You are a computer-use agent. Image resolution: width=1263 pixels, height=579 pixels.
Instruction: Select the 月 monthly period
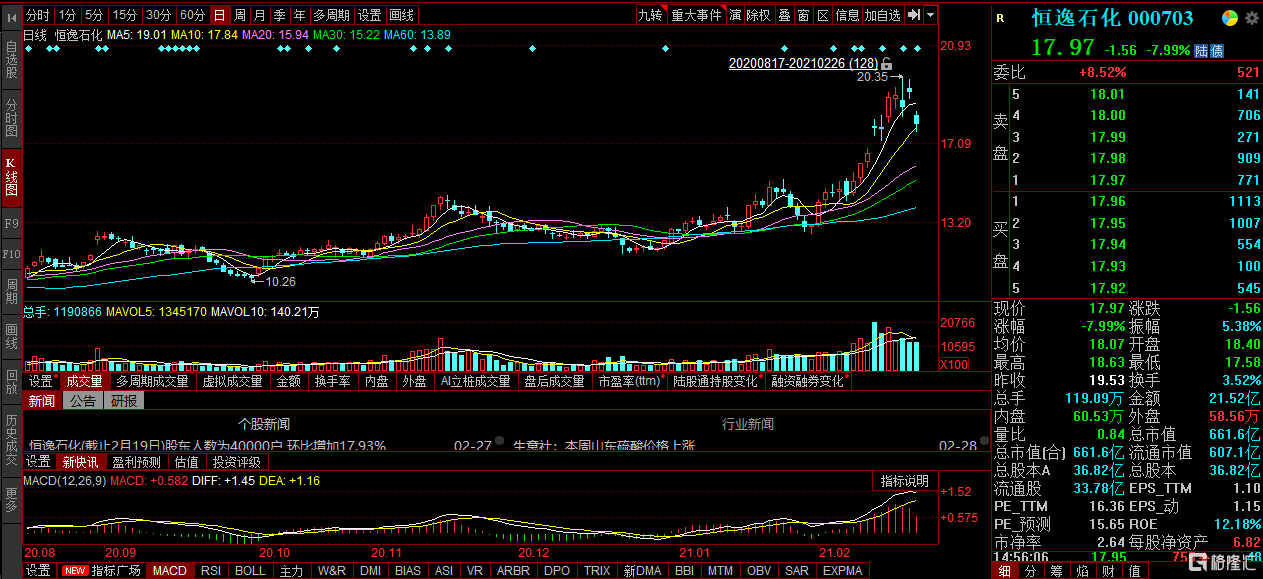tap(260, 15)
